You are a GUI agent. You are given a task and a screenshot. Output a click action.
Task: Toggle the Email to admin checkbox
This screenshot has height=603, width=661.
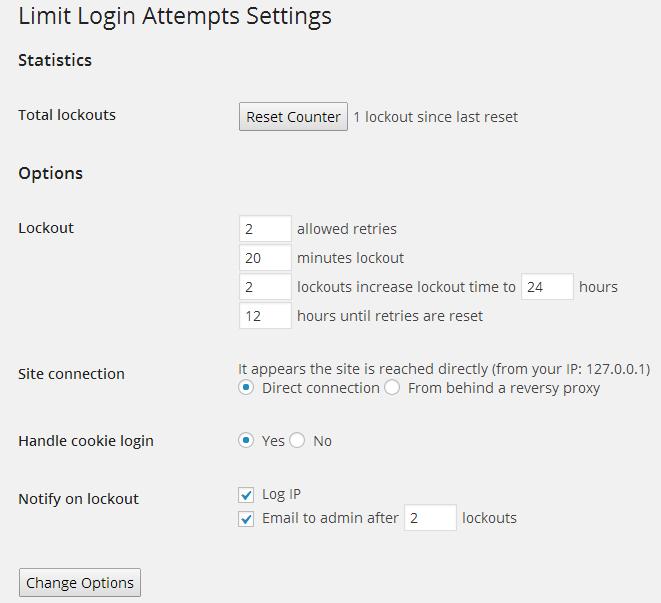(247, 519)
